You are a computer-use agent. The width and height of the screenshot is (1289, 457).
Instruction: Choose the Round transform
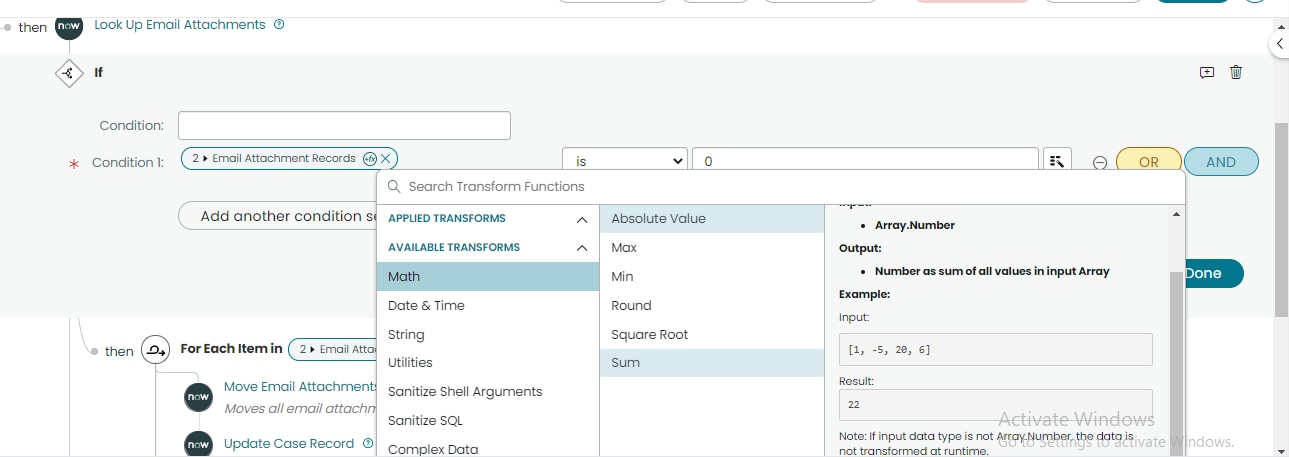(712, 305)
